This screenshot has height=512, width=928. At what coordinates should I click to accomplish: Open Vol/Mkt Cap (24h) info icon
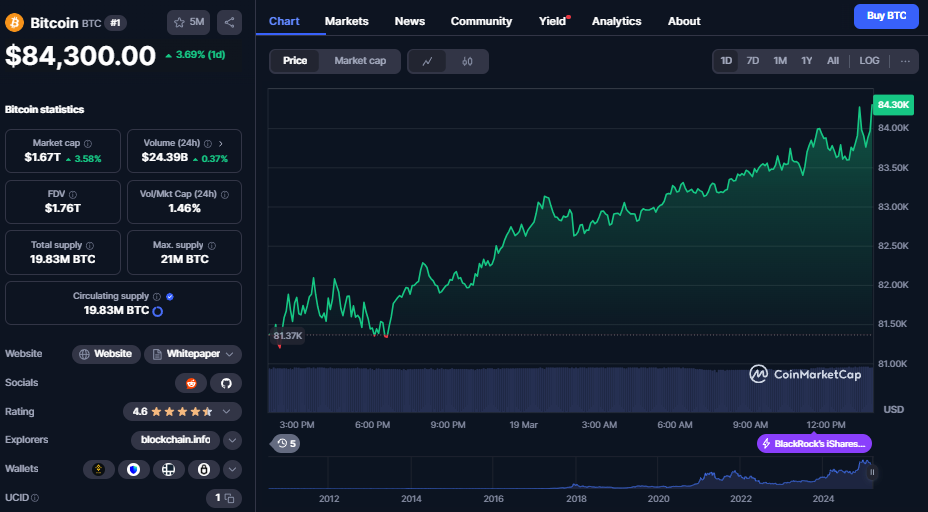coord(225,194)
